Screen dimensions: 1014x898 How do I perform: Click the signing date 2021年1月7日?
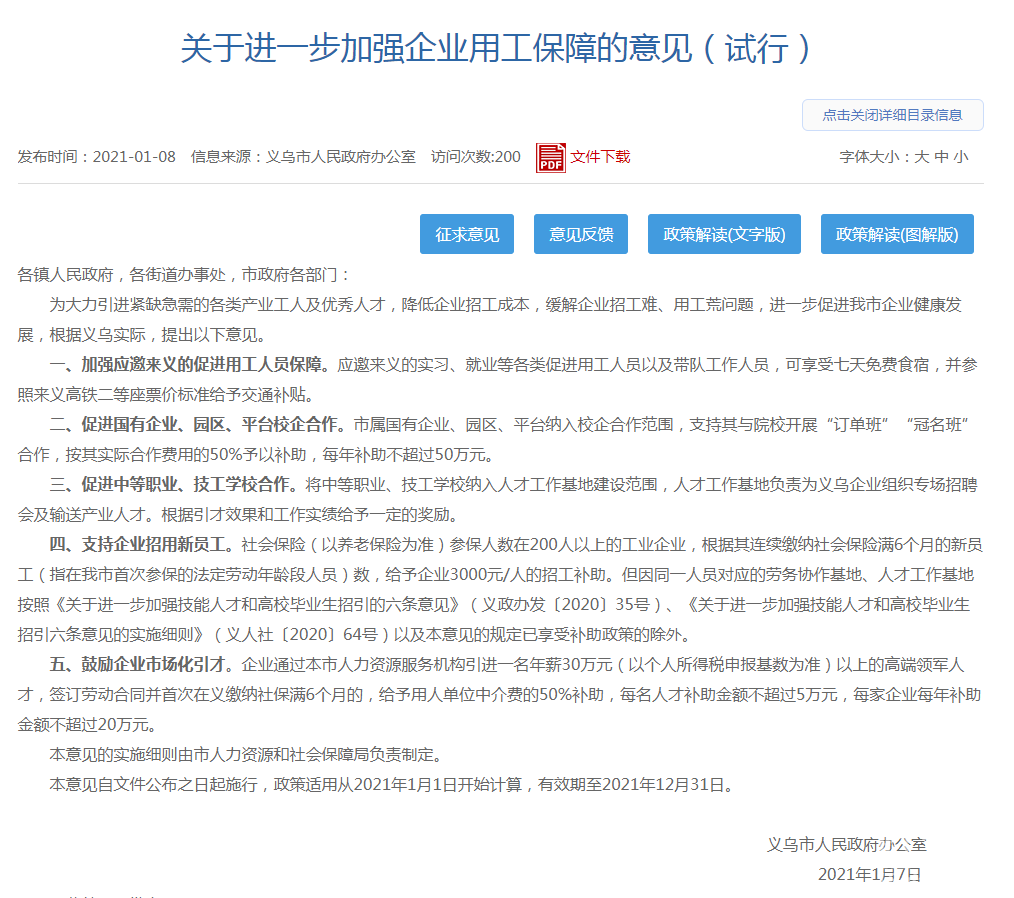[x=868, y=874]
